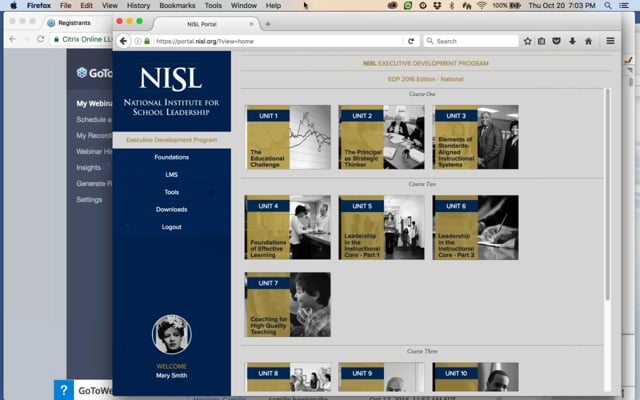Reload page in background GoToWebinar window
This screenshot has width=640, height=400.
40,39
